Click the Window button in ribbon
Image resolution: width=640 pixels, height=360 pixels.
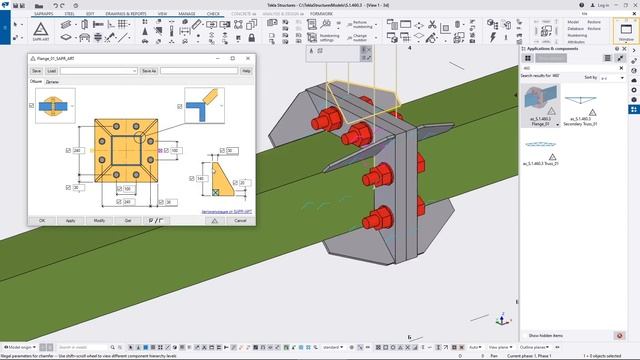[x=626, y=31]
